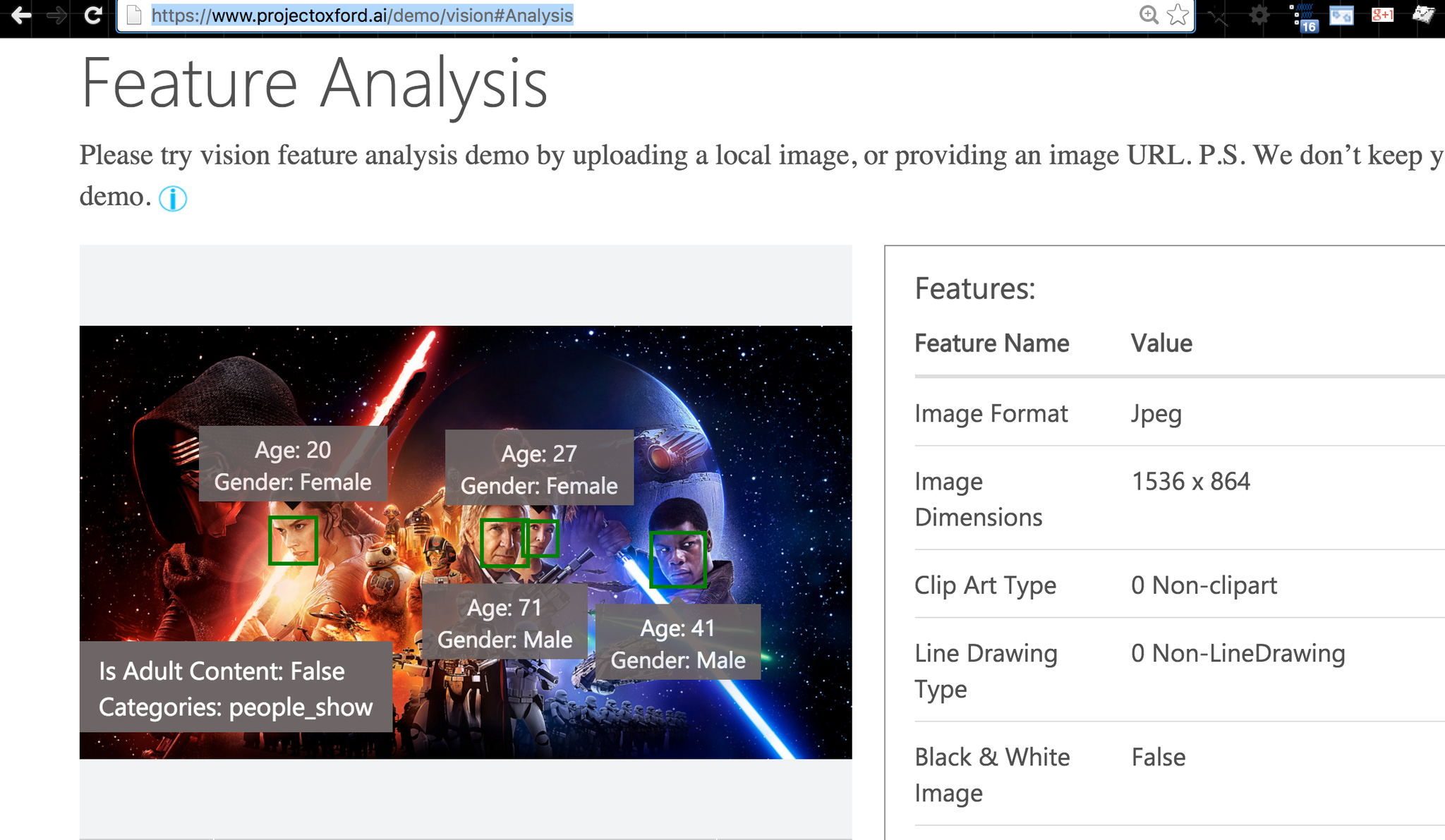Click the checklist notepad extension icon
This screenshot has width=1445, height=840.
(x=1423, y=15)
